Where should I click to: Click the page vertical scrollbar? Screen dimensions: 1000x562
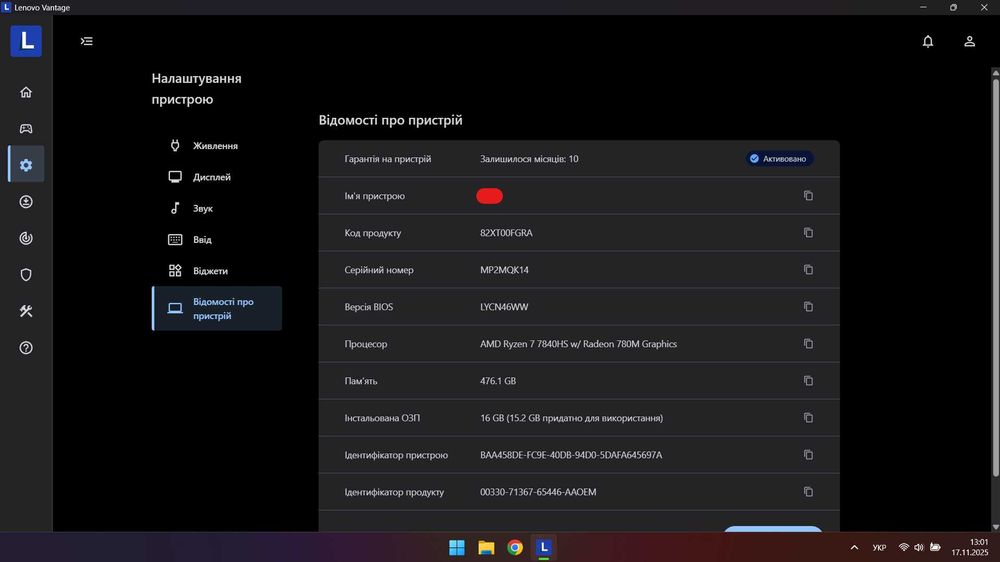[996, 277]
